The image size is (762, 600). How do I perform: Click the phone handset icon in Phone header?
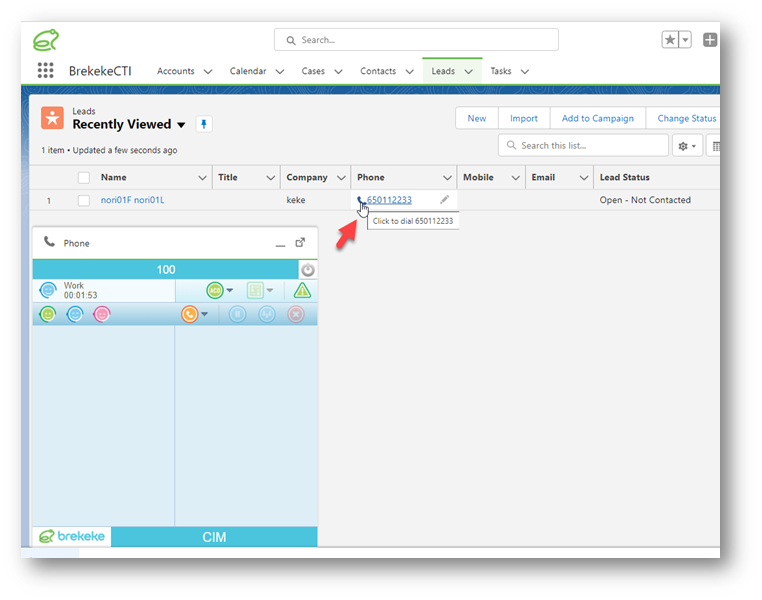point(50,241)
